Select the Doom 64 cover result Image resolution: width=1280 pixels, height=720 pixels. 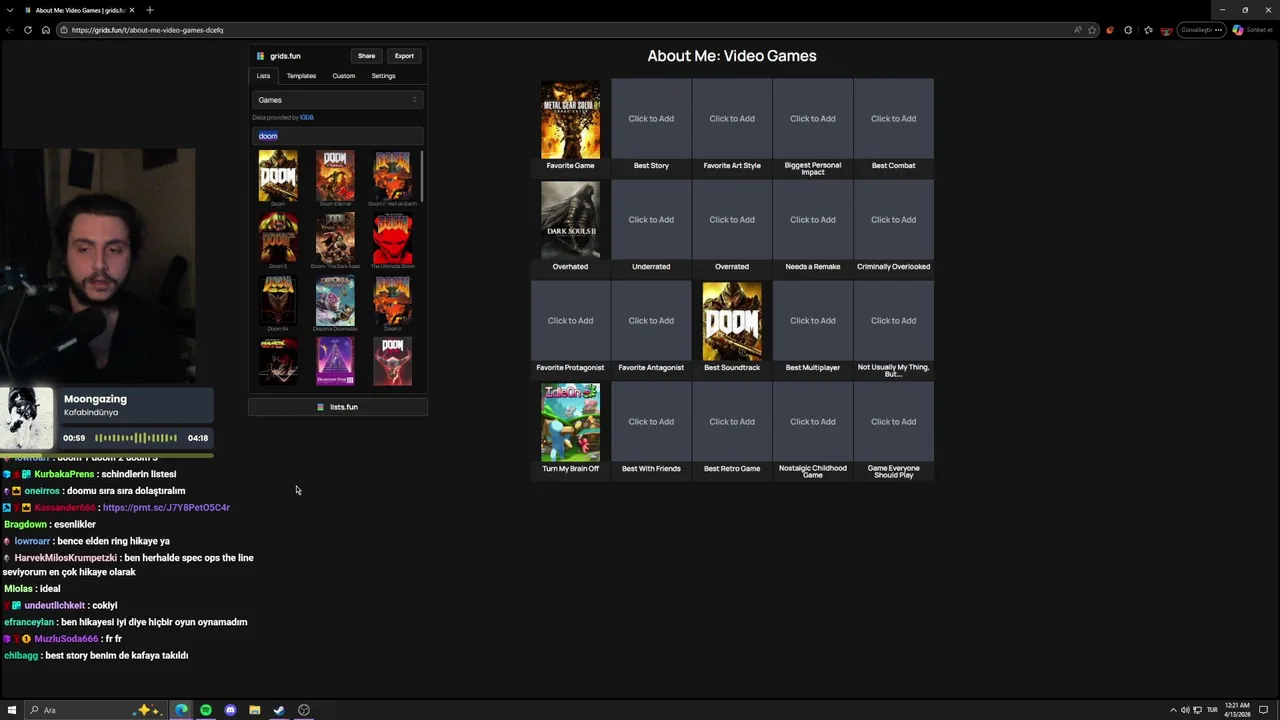[278, 299]
